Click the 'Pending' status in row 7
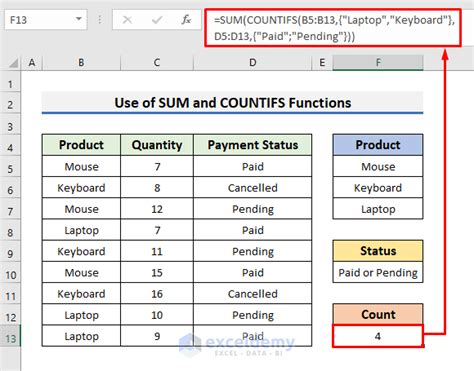 click(252, 209)
